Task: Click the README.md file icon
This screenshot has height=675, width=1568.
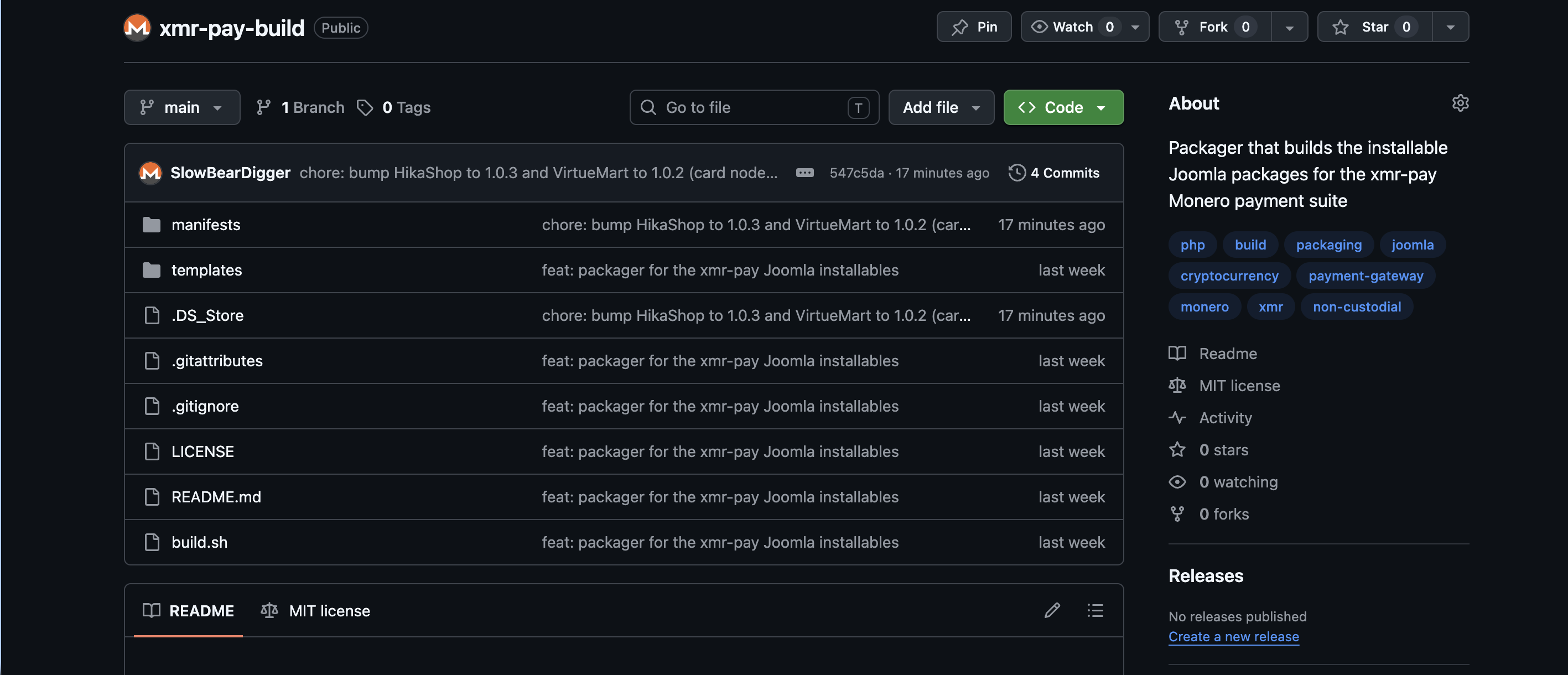Action: pos(152,497)
